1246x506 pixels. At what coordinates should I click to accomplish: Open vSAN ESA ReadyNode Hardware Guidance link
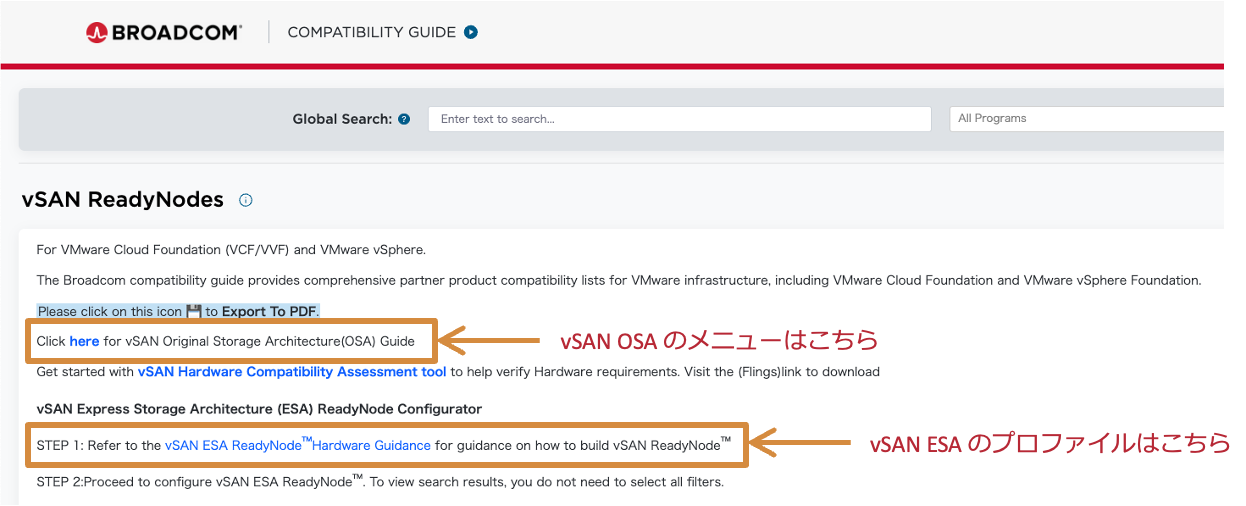tap(298, 446)
